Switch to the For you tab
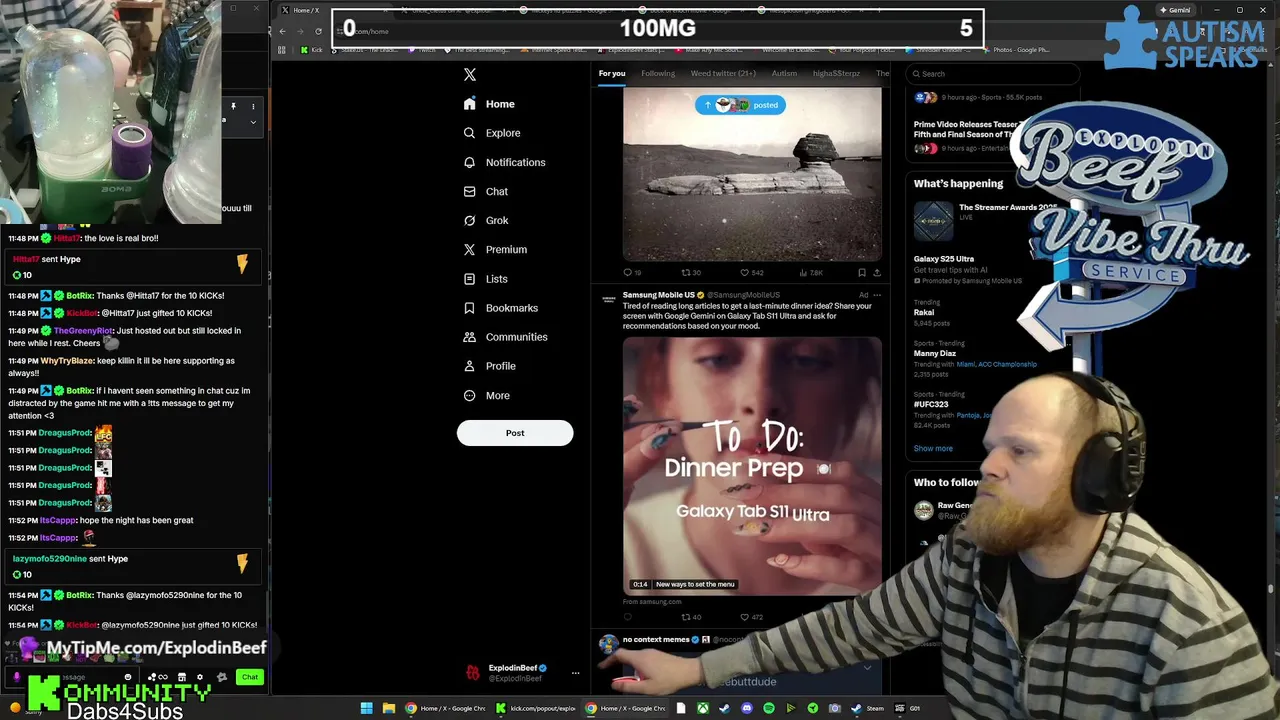1280x720 pixels. point(612,73)
